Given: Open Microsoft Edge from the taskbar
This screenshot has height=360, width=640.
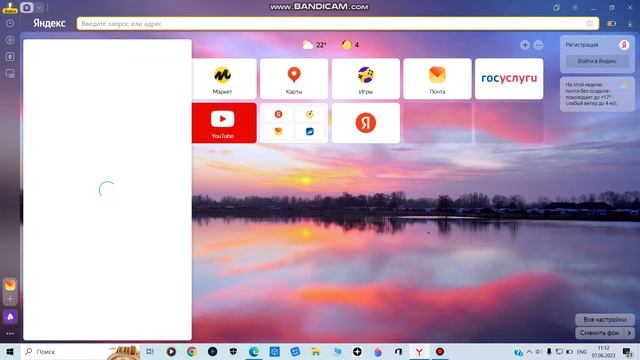Looking at the screenshot, I should tap(253, 351).
